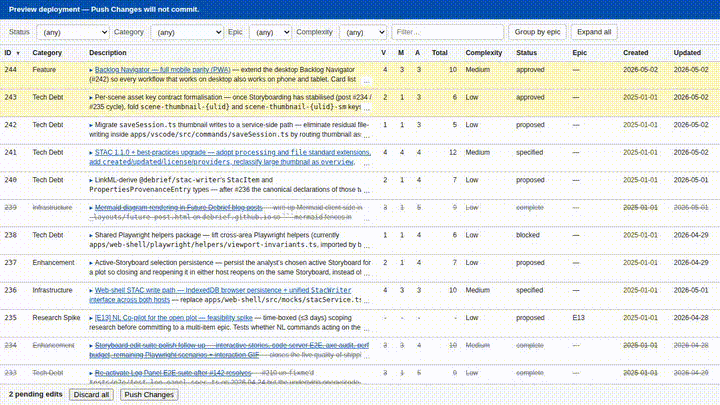Click the ellipsis on row 240 description

[x=366, y=191]
